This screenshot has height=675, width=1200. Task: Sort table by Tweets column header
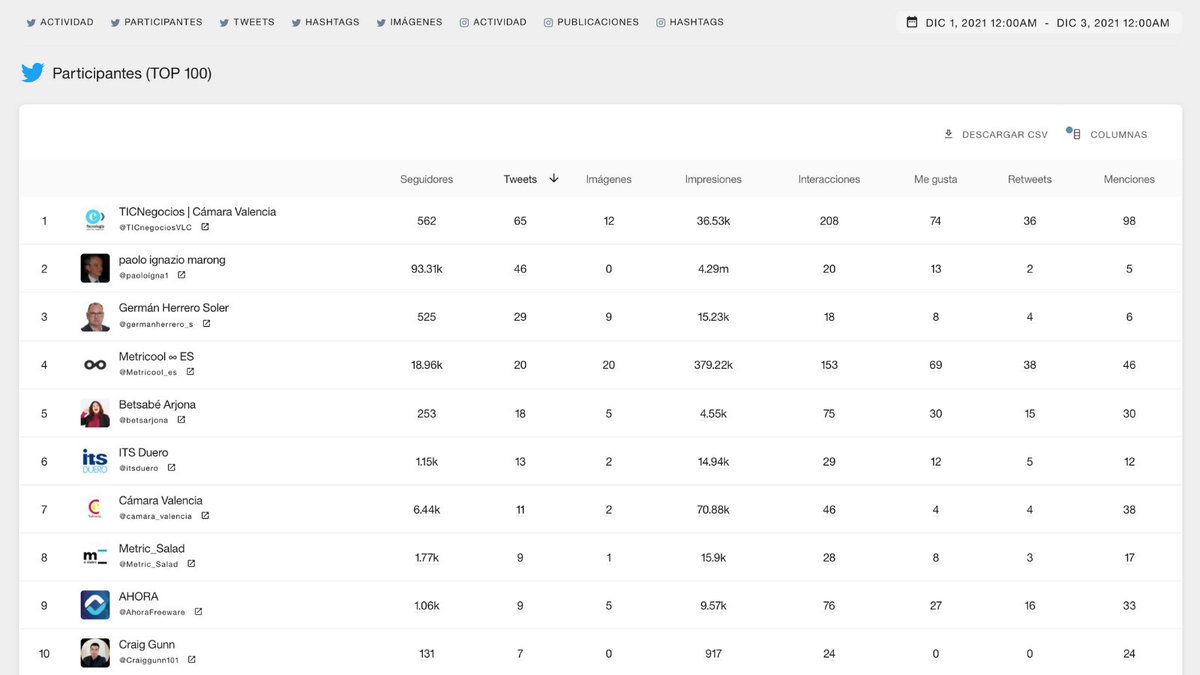point(520,179)
